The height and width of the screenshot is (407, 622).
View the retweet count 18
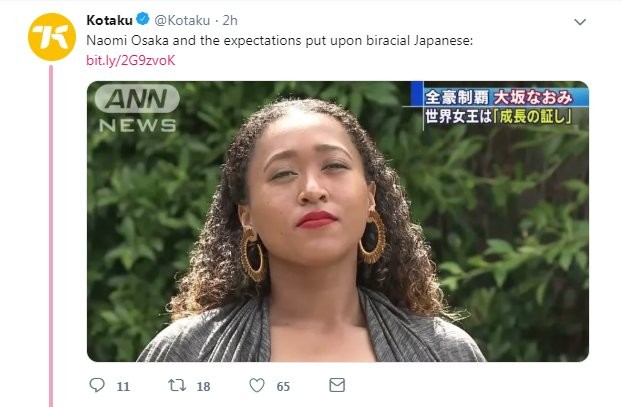[x=203, y=386]
